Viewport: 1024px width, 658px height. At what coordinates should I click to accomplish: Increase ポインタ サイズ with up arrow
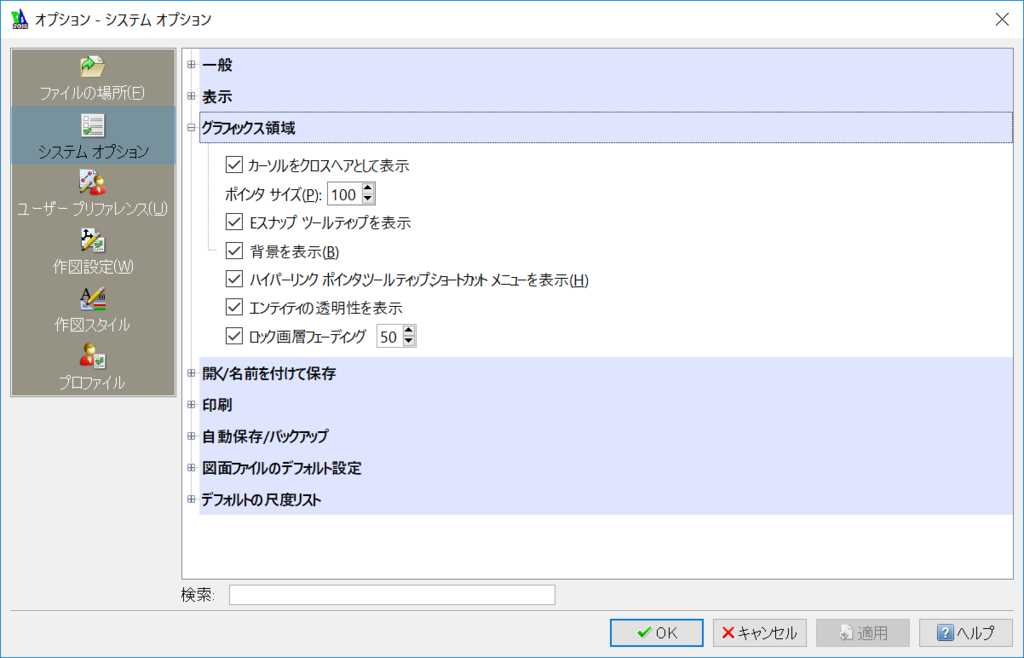click(x=368, y=189)
